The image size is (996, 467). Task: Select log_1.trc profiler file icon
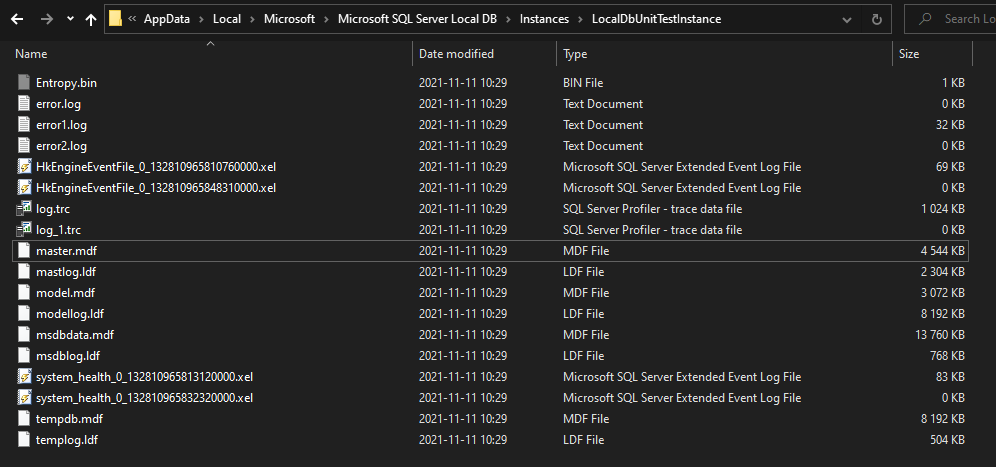pos(24,229)
